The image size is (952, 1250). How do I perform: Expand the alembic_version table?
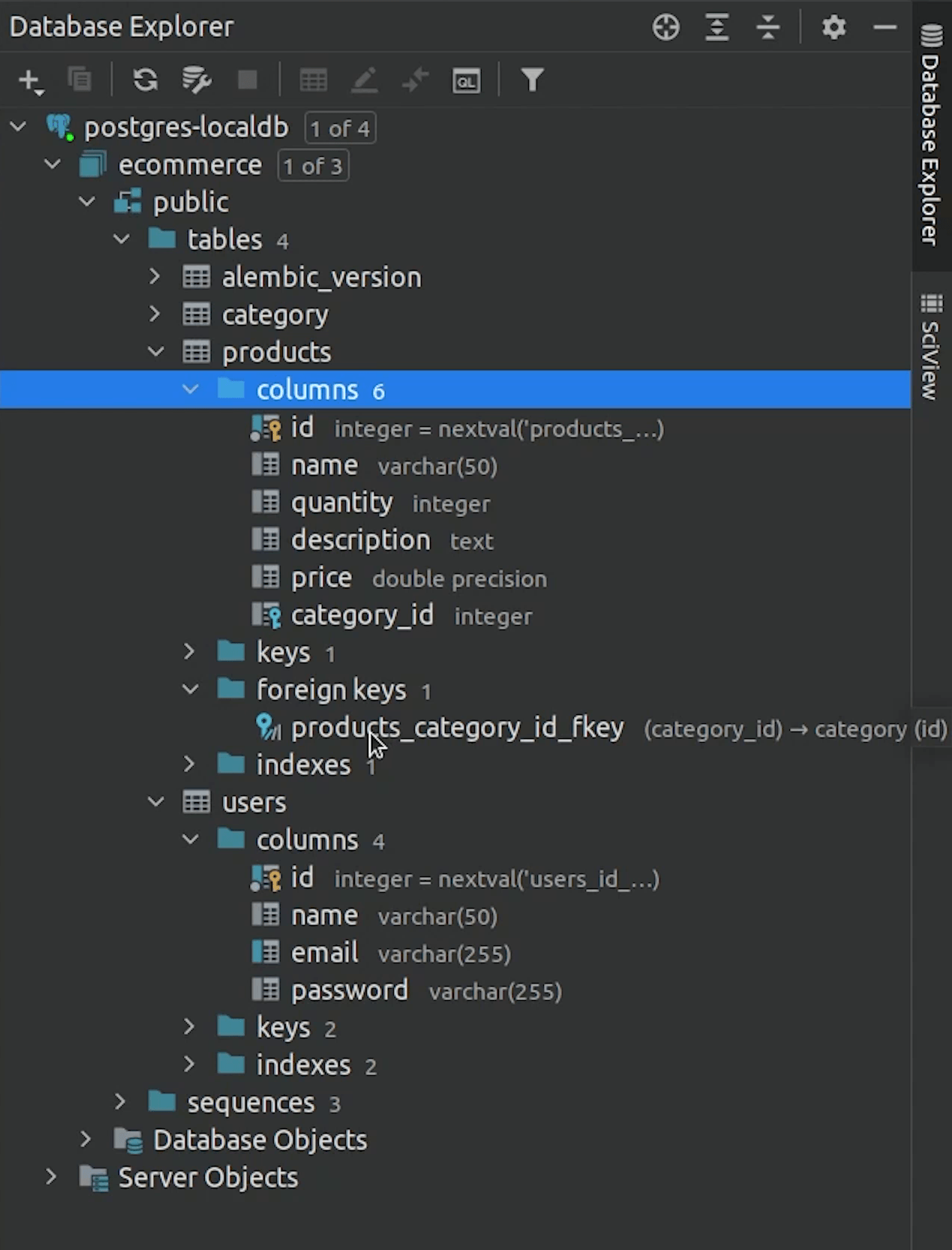[x=155, y=277]
